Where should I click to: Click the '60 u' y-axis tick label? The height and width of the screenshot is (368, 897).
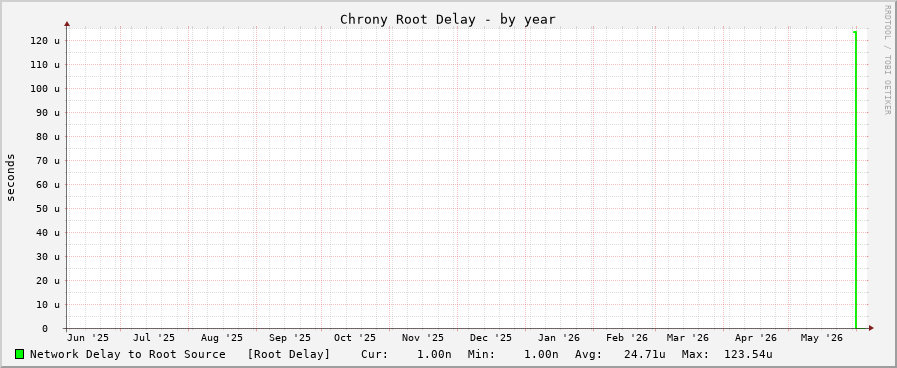click(47, 185)
